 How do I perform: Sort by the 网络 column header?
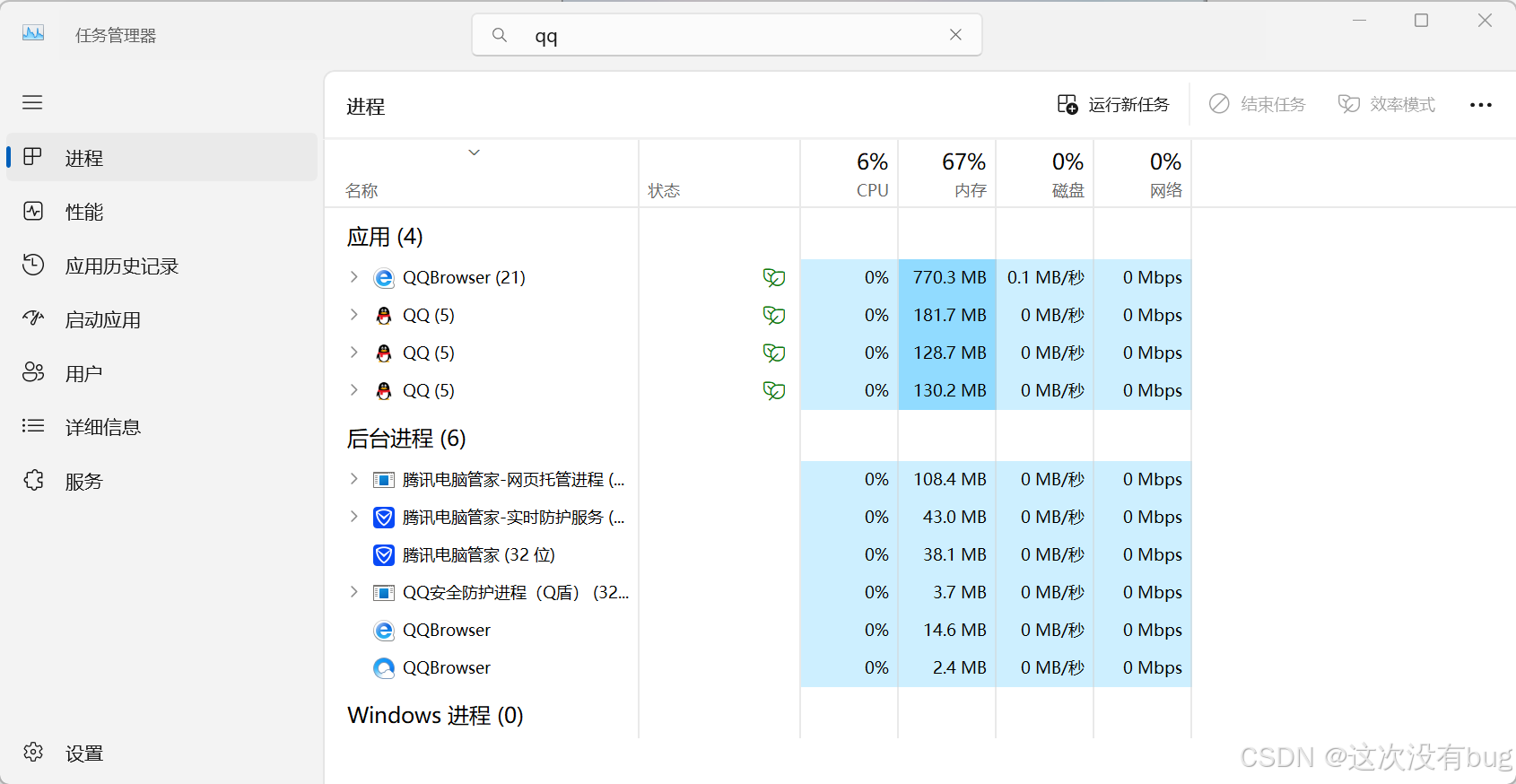click(1143, 175)
